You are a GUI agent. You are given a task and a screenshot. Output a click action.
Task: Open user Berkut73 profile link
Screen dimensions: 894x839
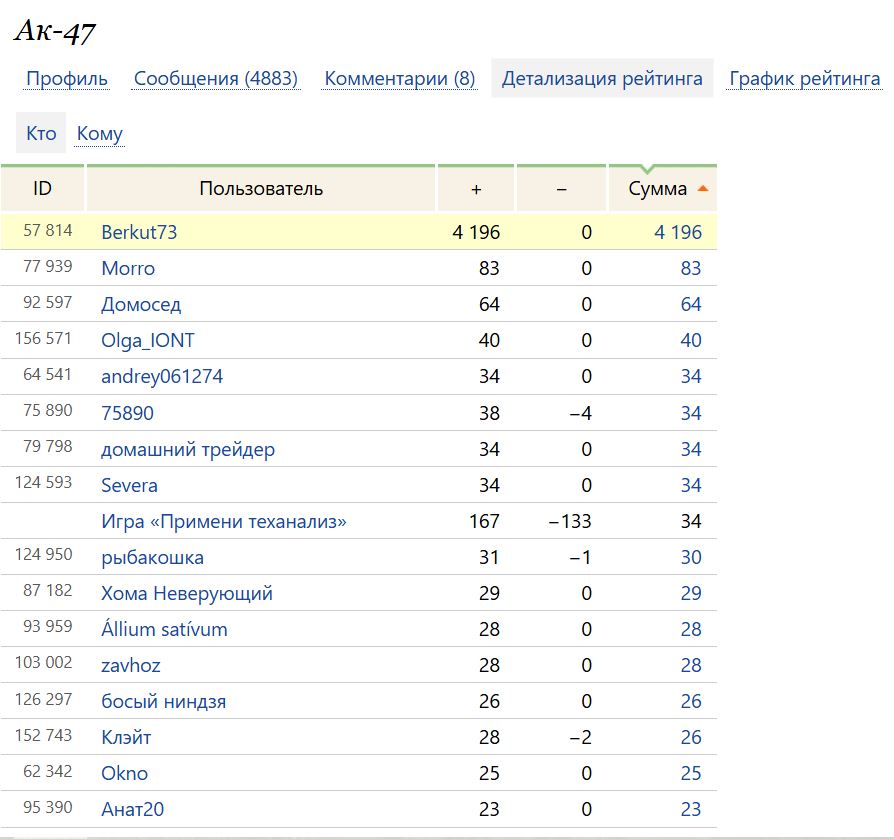(139, 232)
